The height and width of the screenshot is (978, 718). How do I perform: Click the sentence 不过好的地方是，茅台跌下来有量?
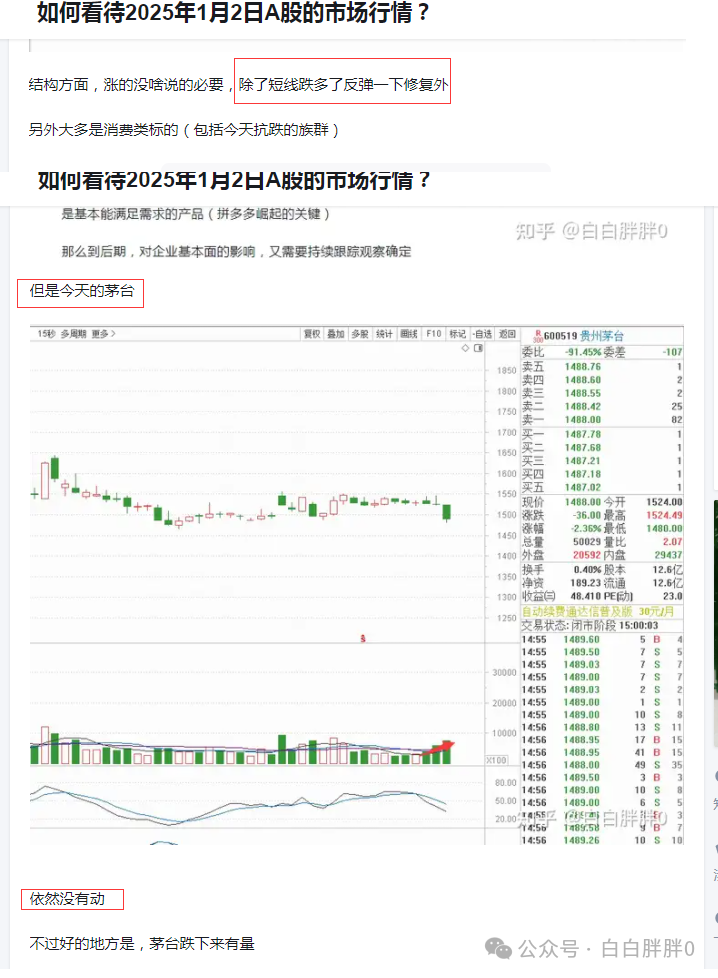[142, 944]
